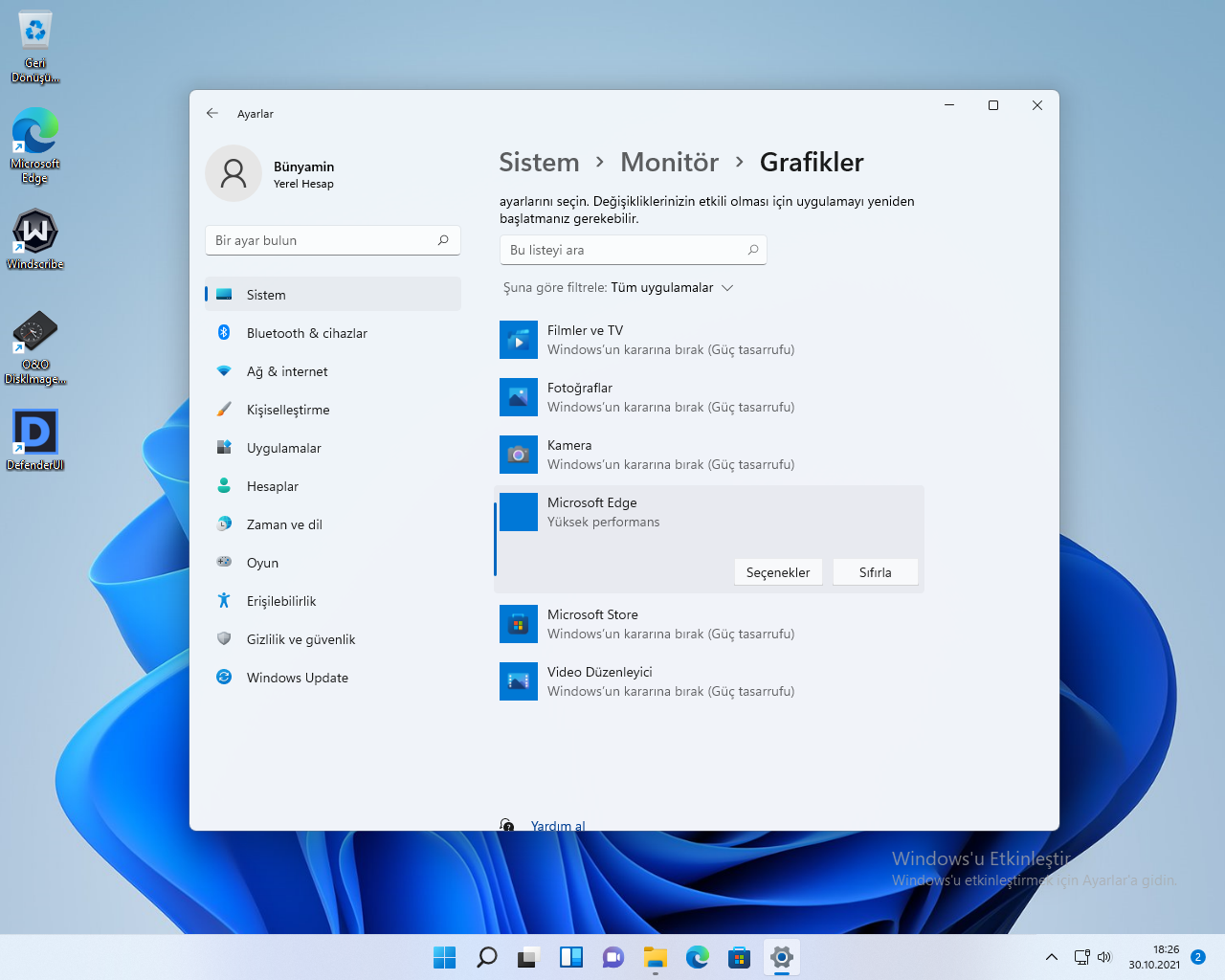Image resolution: width=1225 pixels, height=980 pixels.
Task: Open taskbar Search magnifier
Action: pos(487,957)
